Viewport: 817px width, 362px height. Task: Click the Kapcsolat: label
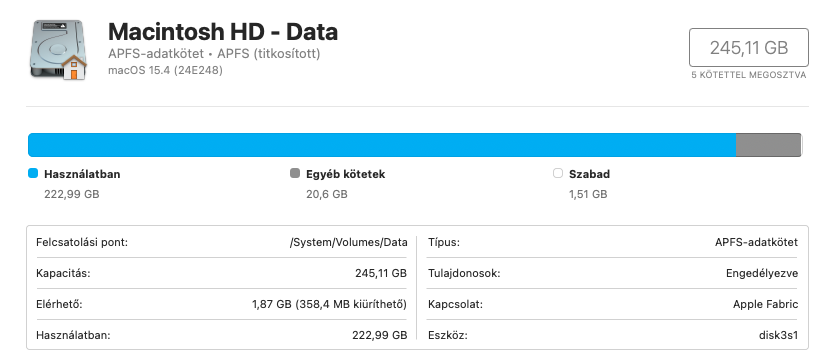tap(455, 304)
